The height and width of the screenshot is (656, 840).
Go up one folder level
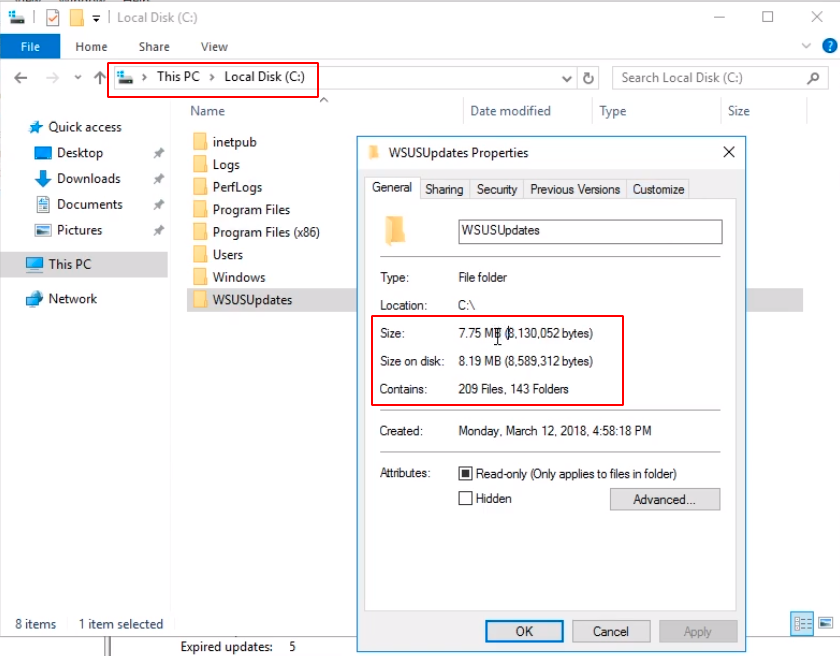(99, 78)
